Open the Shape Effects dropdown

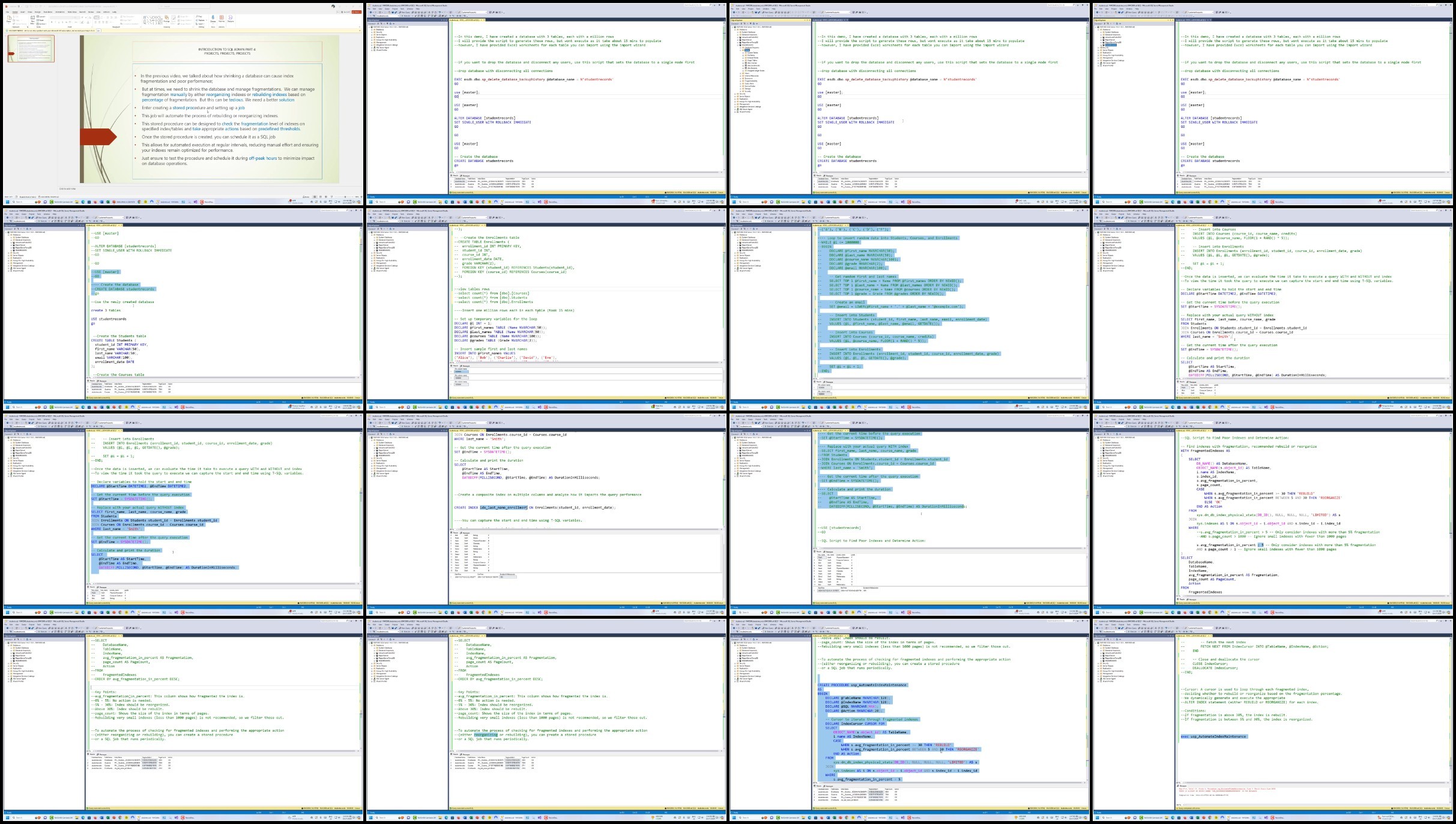pyautogui.click(x=184, y=23)
